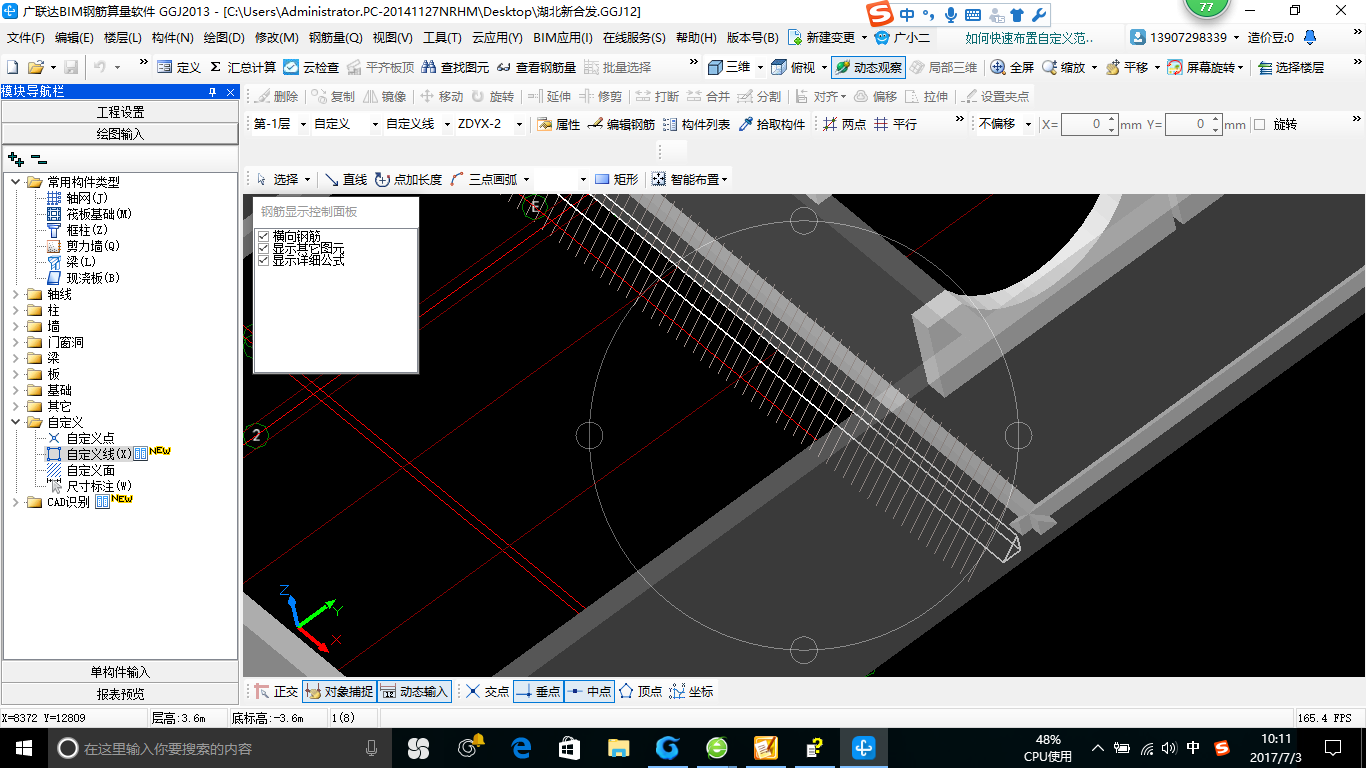1366x768 pixels.
Task: Click expand-all plus icon in navigator
Action: pyautogui.click(x=15, y=158)
